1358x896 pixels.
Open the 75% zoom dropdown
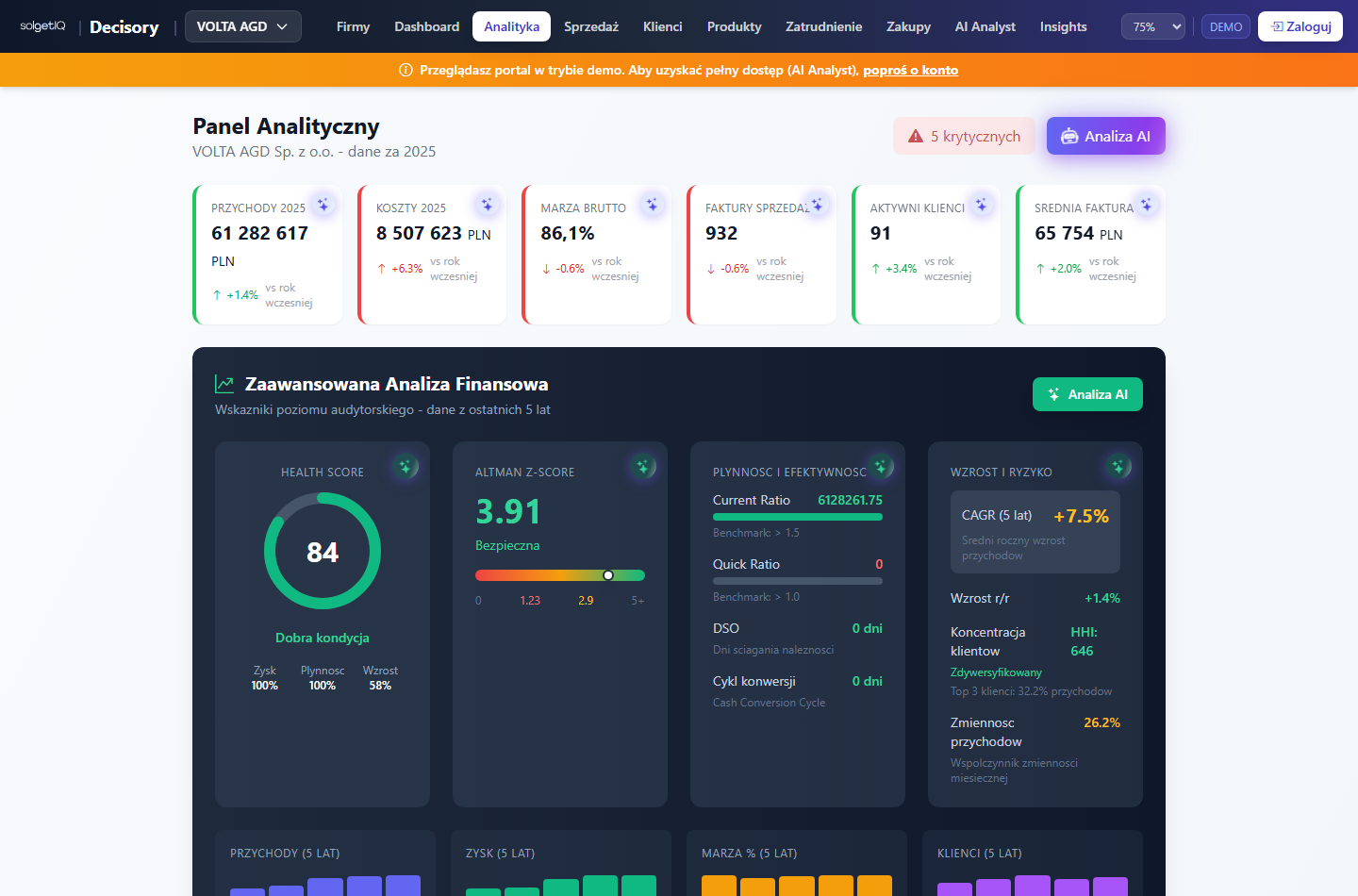coord(1153,26)
